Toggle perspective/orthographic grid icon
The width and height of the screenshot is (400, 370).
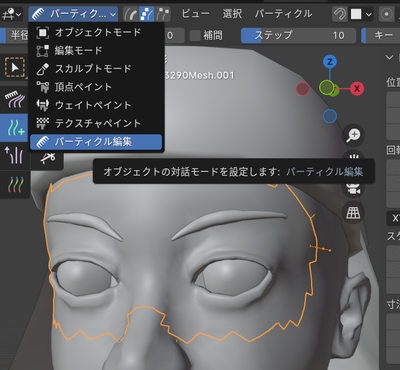(354, 212)
